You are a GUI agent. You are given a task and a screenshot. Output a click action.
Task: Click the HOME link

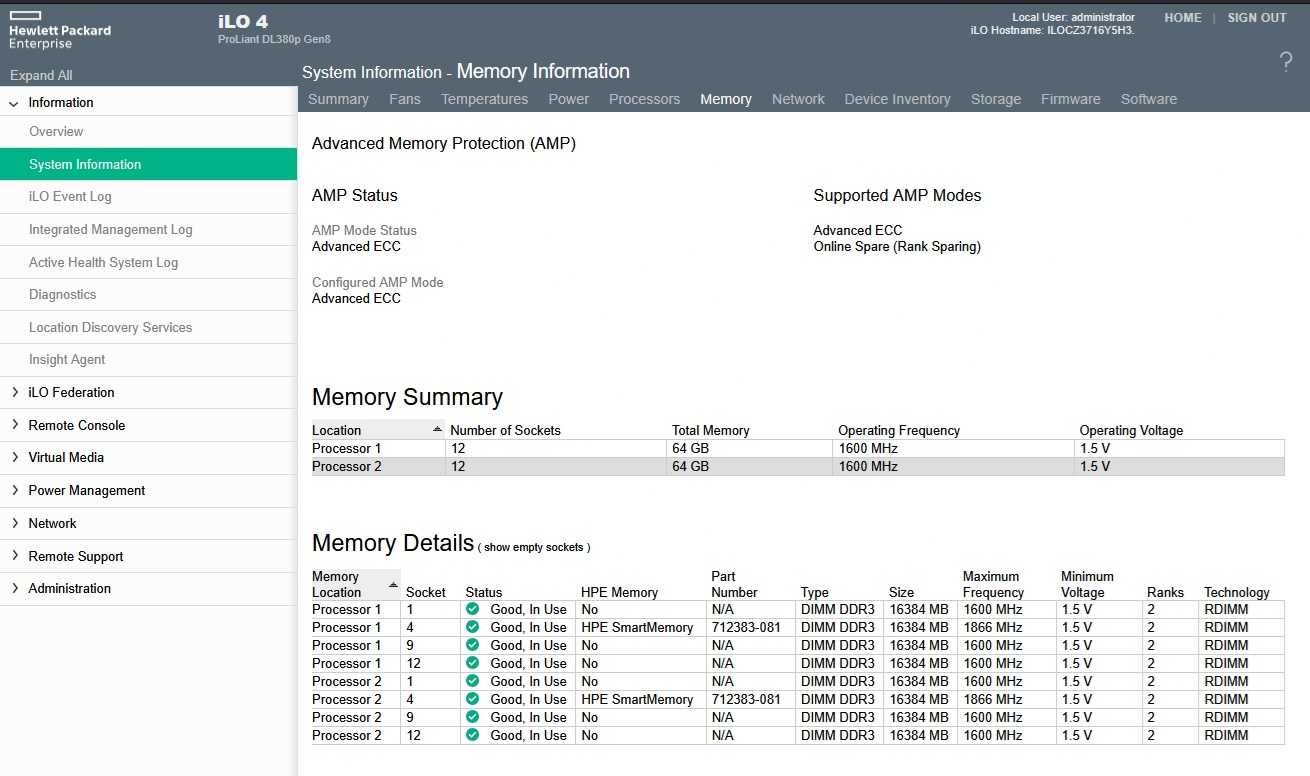click(x=1183, y=18)
